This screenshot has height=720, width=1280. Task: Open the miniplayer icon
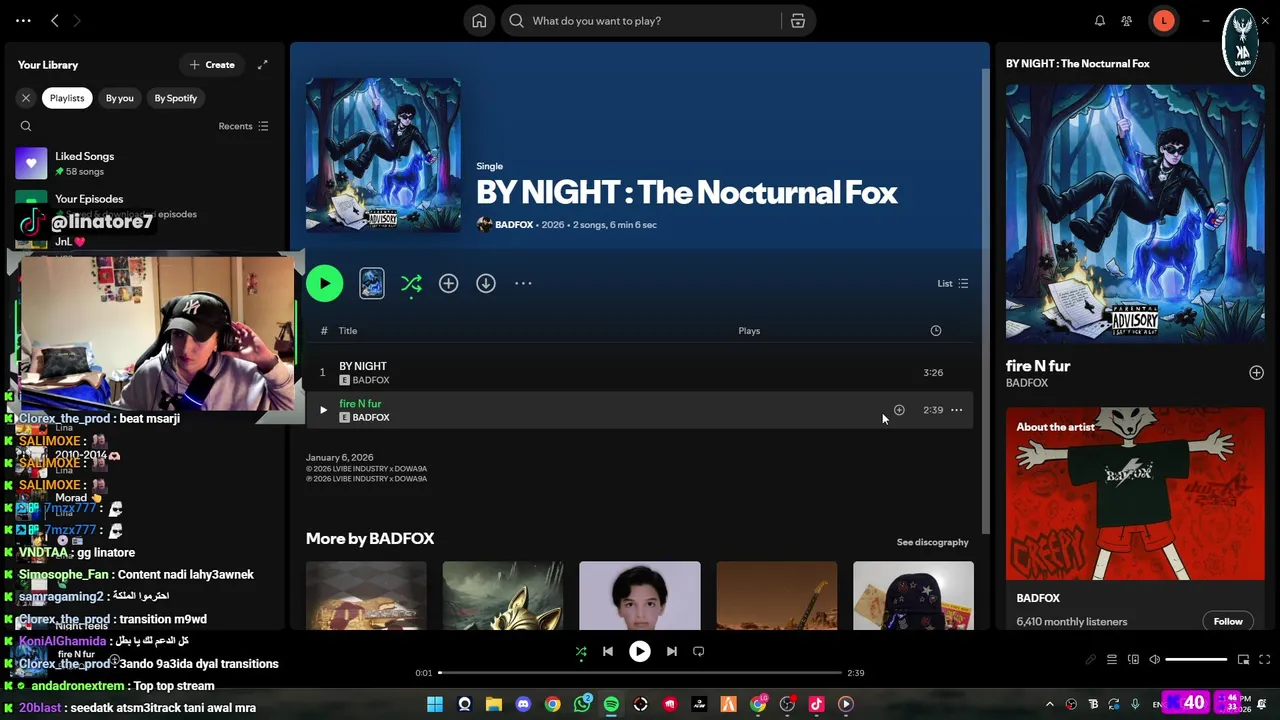(x=1243, y=660)
